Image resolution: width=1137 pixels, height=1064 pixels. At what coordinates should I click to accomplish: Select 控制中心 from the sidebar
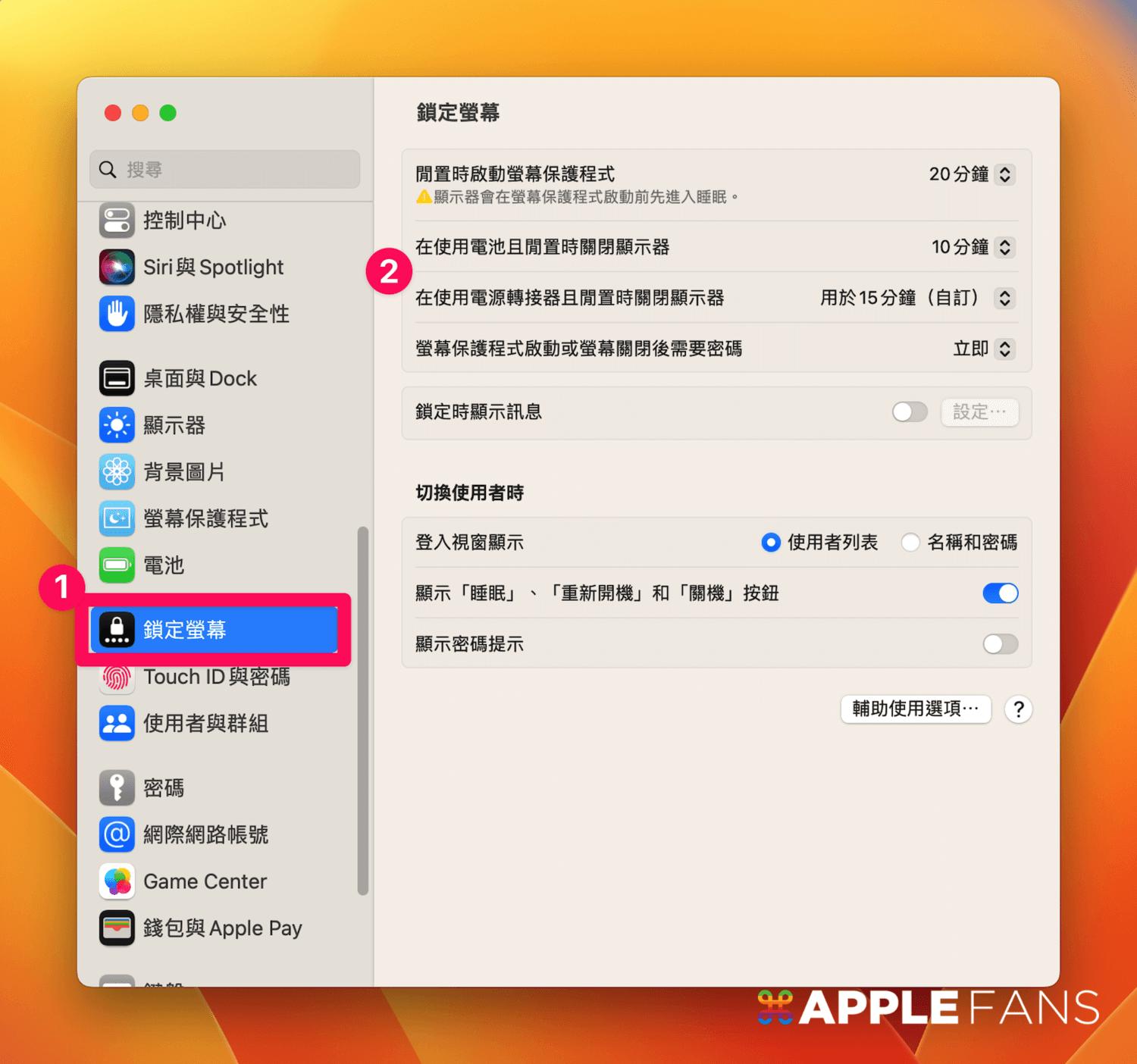(x=185, y=221)
